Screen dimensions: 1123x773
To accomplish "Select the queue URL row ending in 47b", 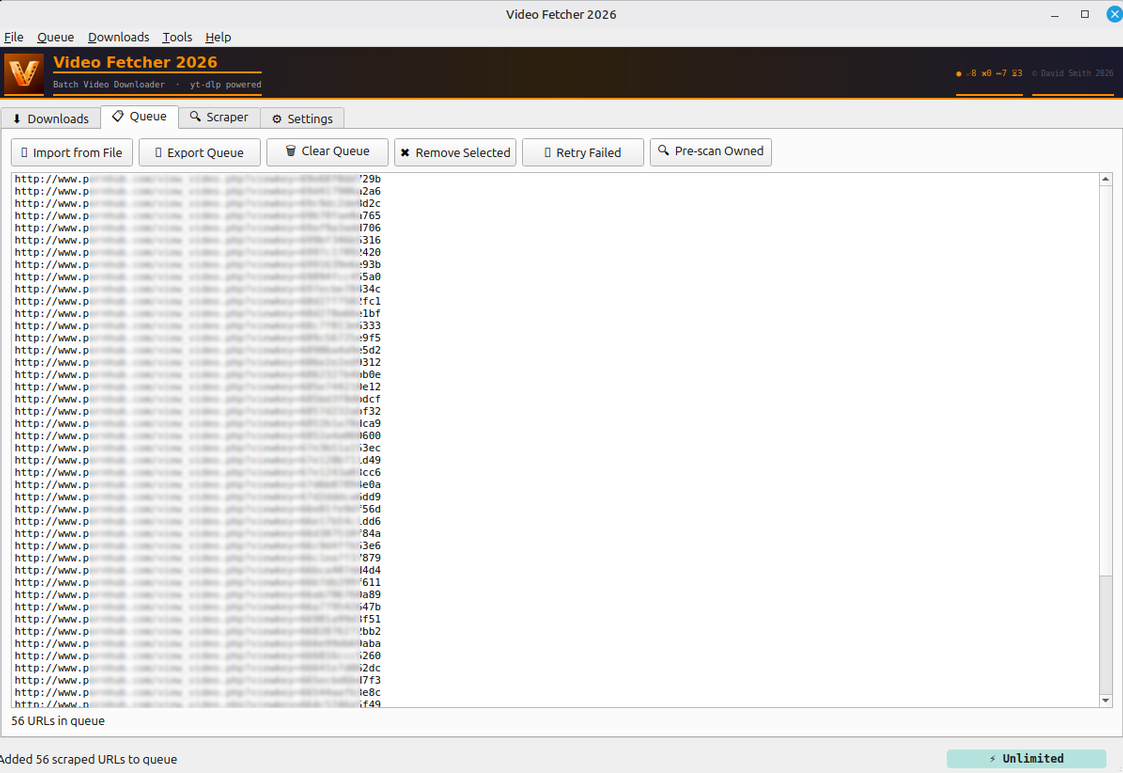I will tap(198, 607).
